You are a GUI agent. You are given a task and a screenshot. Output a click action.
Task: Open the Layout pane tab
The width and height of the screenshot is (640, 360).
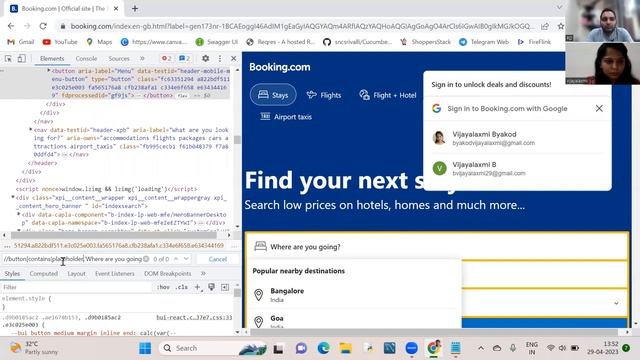coord(76,273)
